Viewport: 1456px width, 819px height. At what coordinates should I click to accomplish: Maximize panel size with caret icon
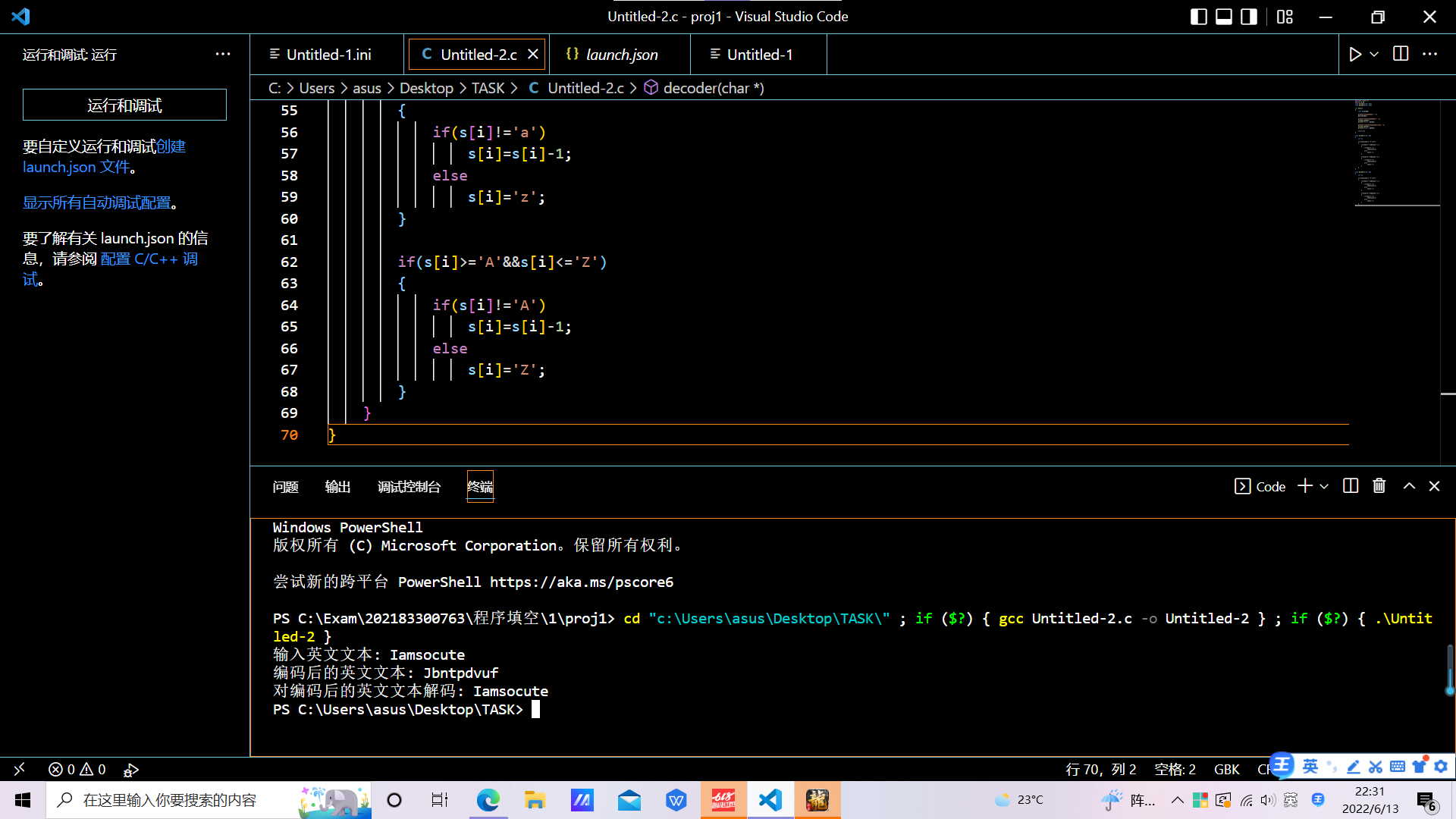pos(1409,486)
